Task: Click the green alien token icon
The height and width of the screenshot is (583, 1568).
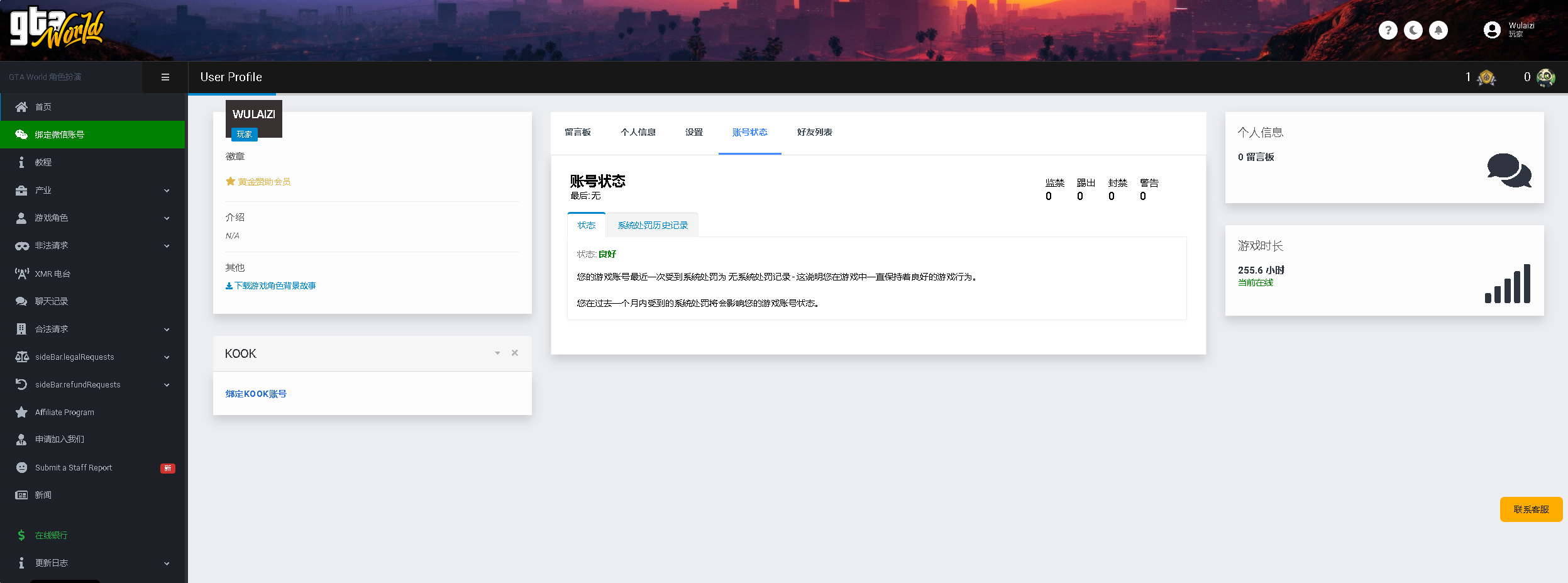Action: click(1546, 77)
